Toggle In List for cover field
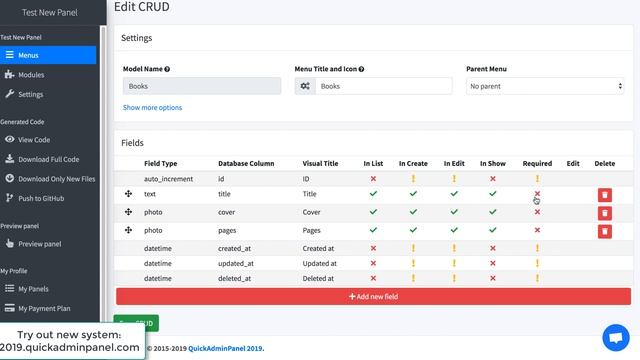 pos(373,212)
